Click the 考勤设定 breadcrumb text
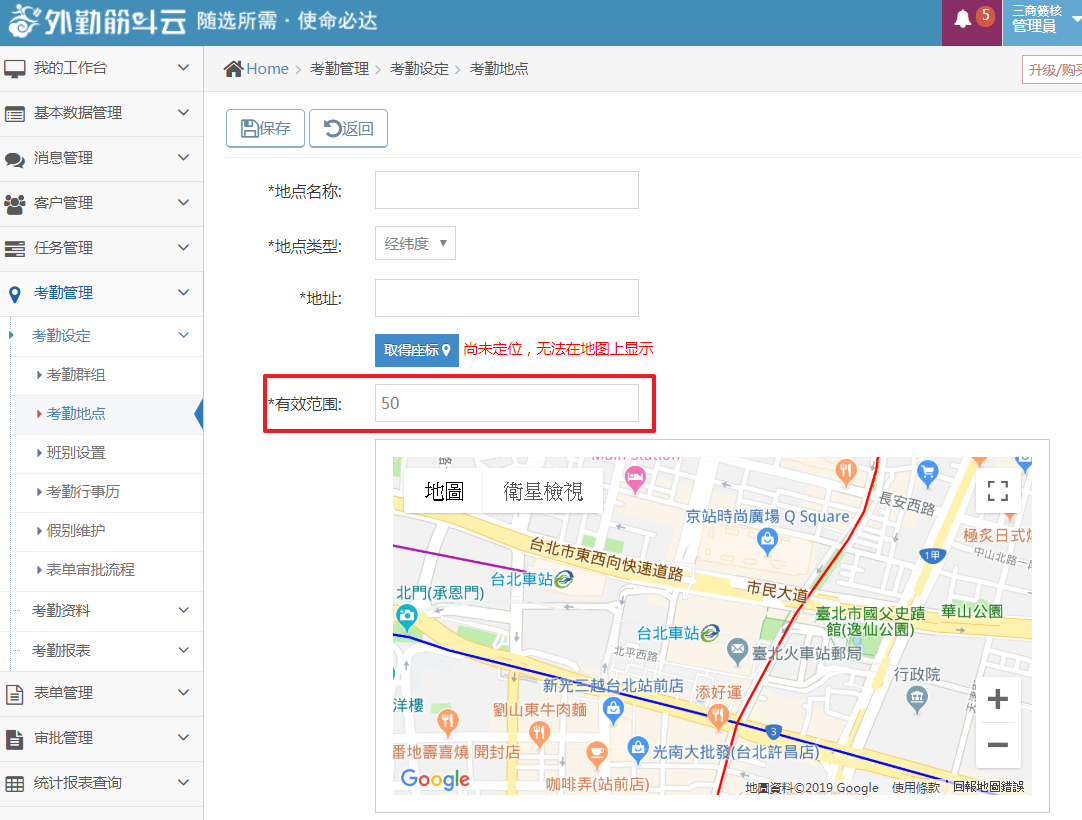The height and width of the screenshot is (820, 1082). pyautogui.click(x=420, y=69)
